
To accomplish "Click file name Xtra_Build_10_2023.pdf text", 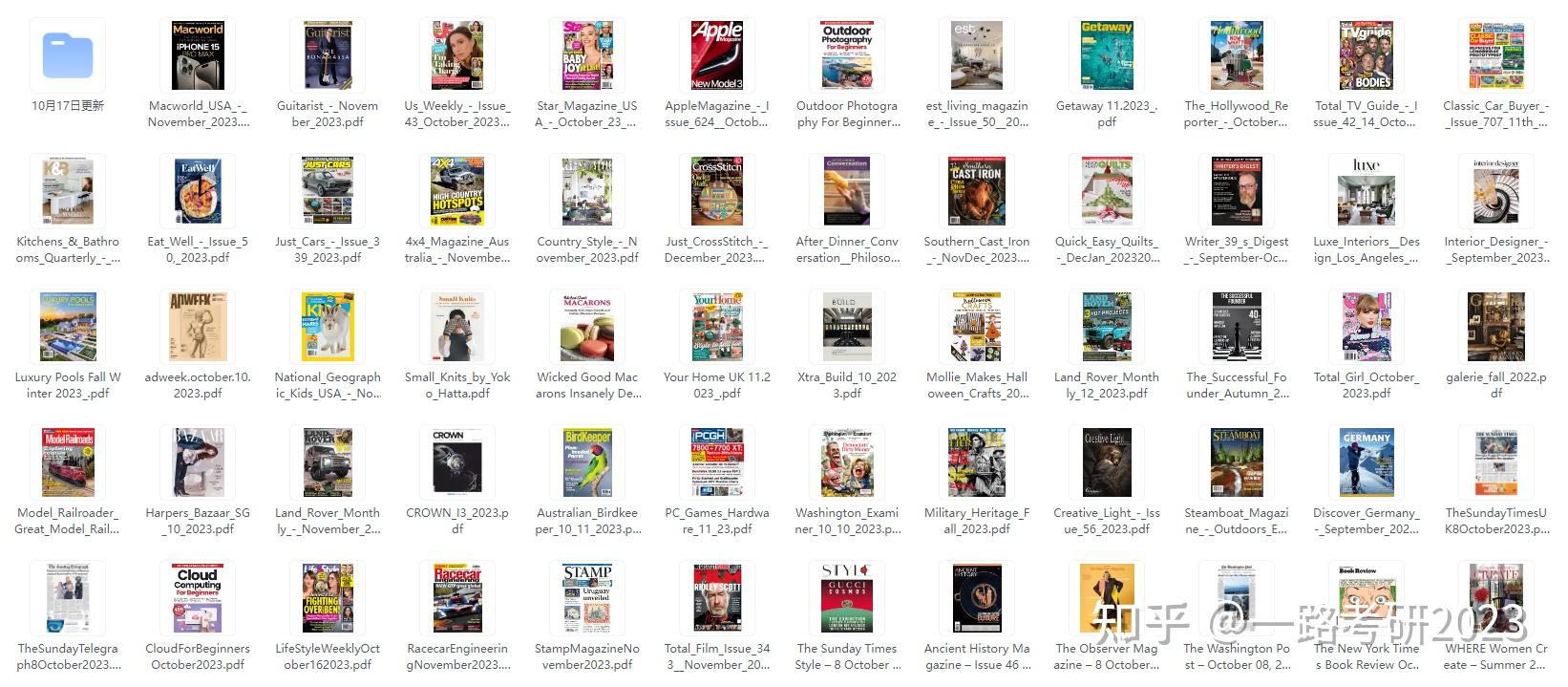I will click(847, 385).
